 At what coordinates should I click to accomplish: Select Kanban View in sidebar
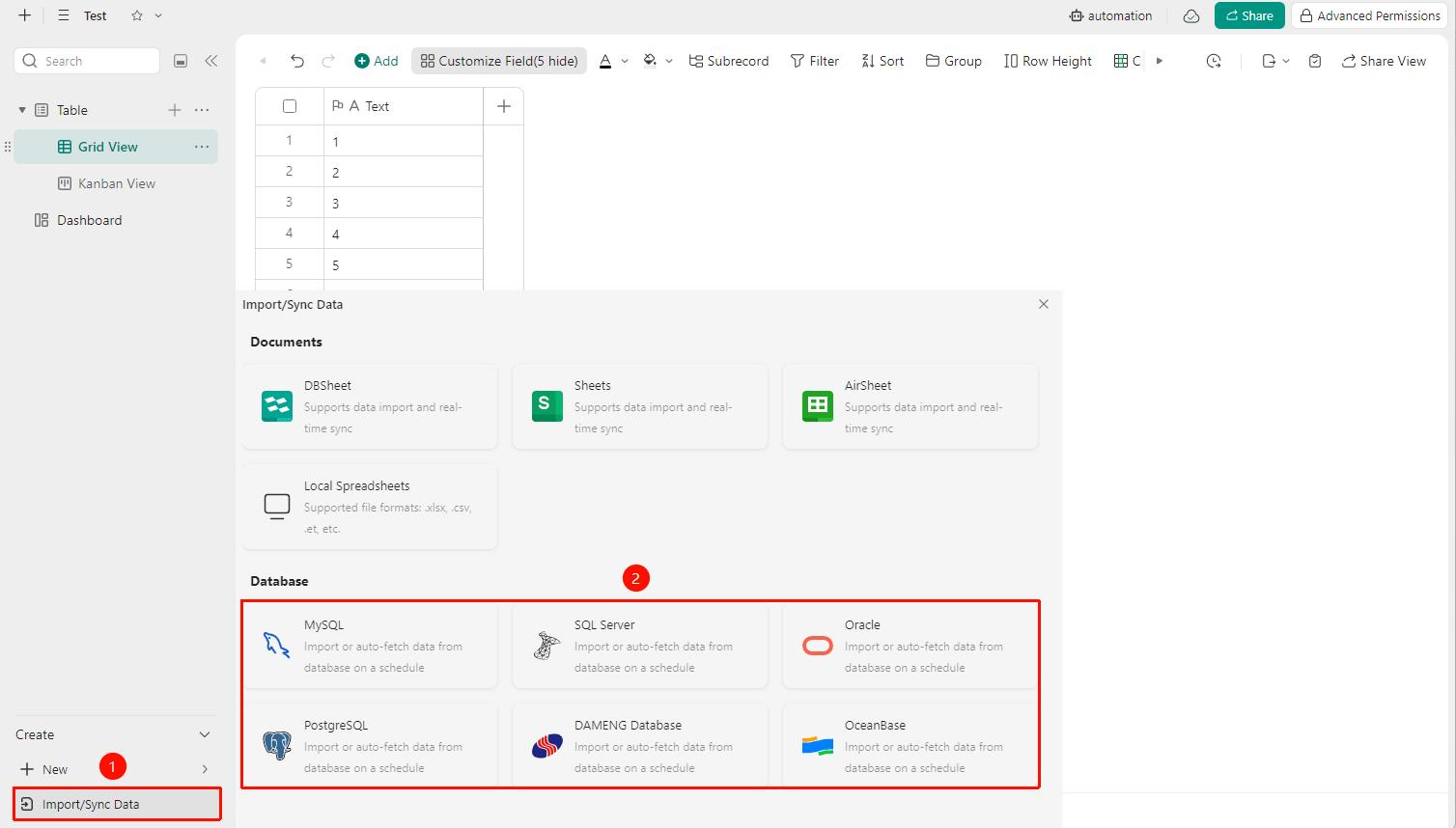(116, 183)
